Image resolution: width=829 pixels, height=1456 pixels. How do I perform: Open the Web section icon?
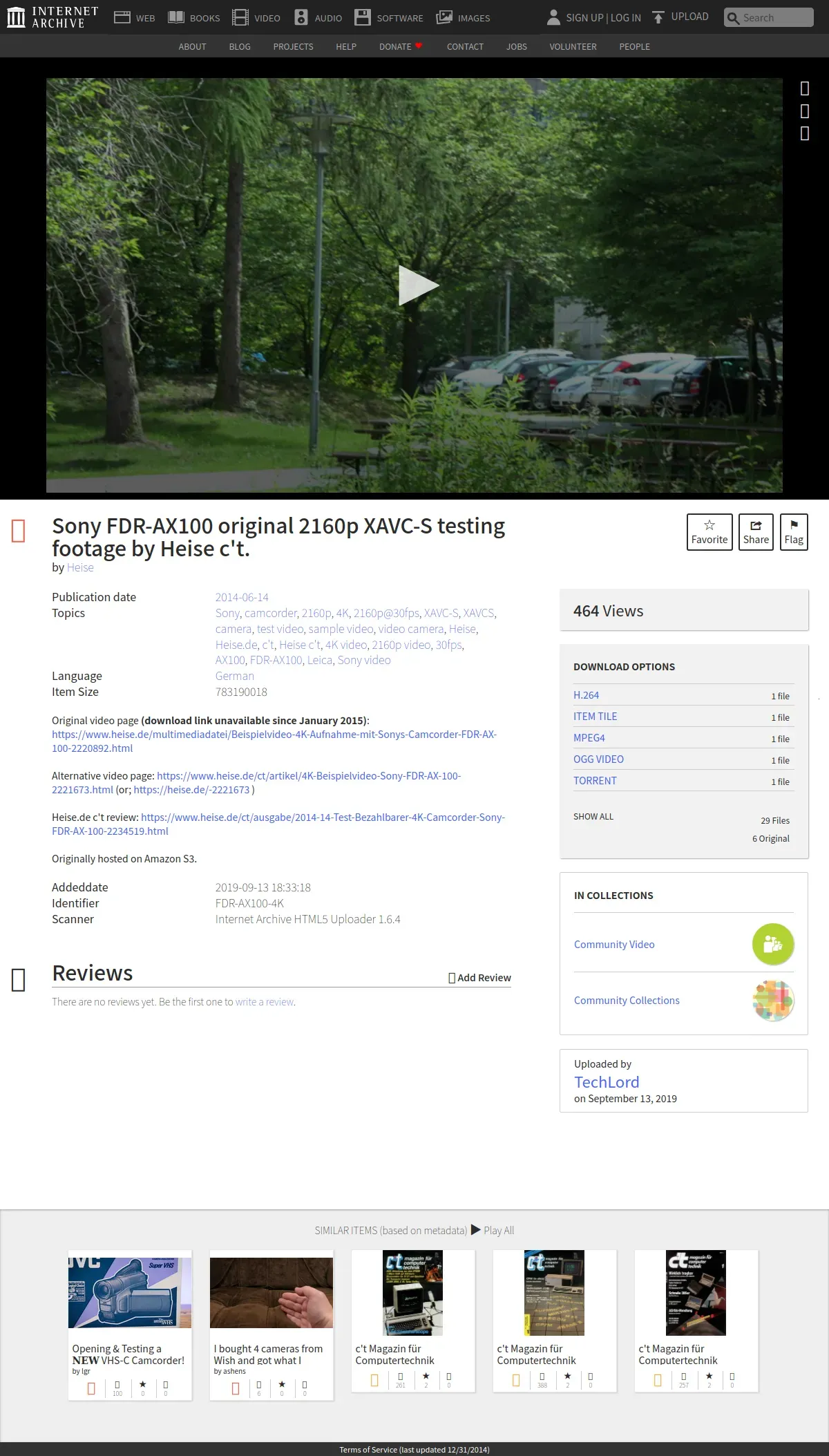122,17
